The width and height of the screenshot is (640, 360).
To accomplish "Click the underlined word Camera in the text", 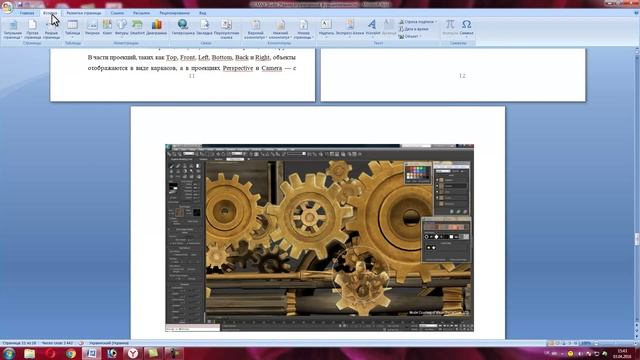I will coord(272,68).
